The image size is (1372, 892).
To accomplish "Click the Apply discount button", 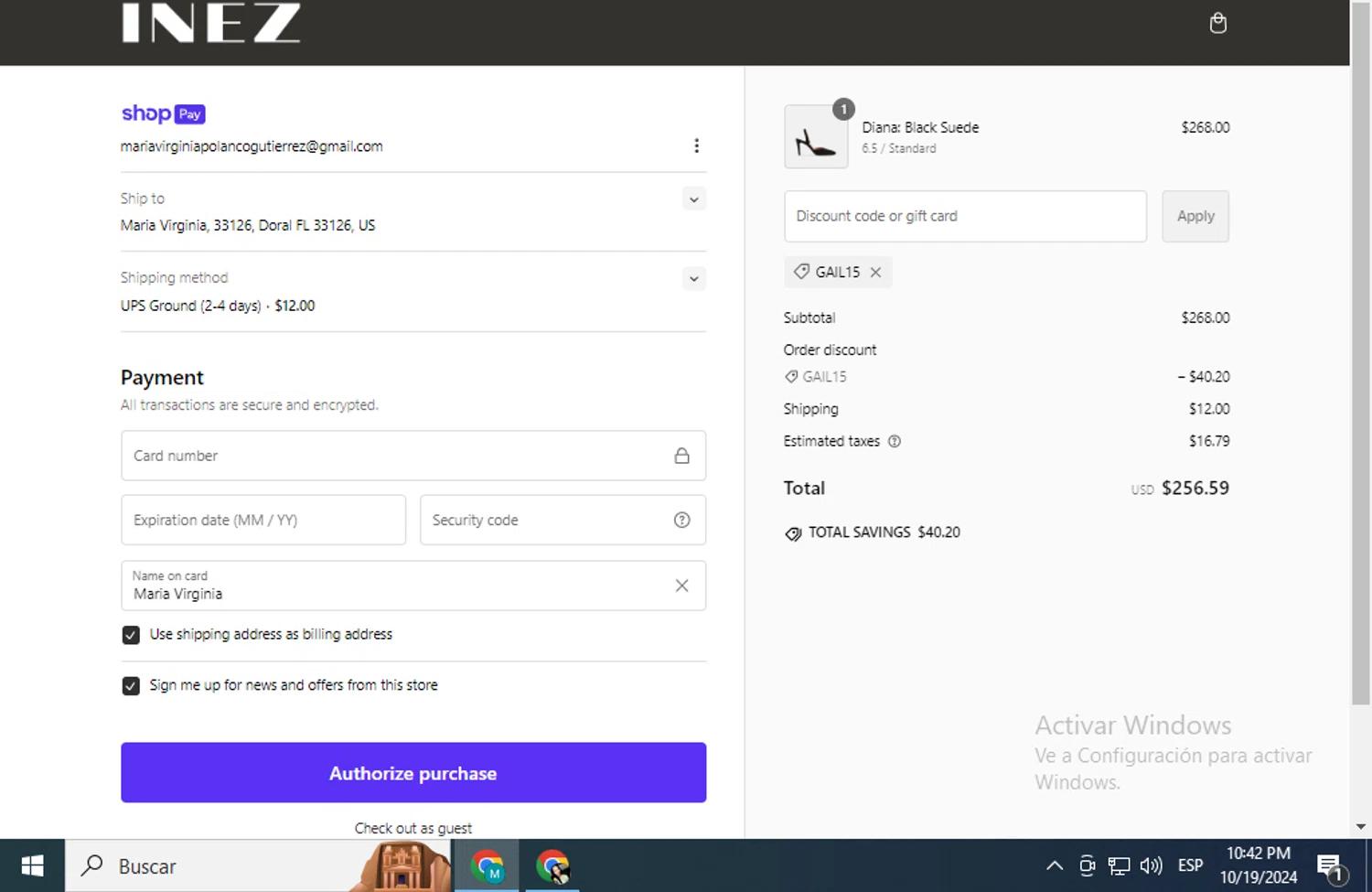I will [x=1195, y=217].
